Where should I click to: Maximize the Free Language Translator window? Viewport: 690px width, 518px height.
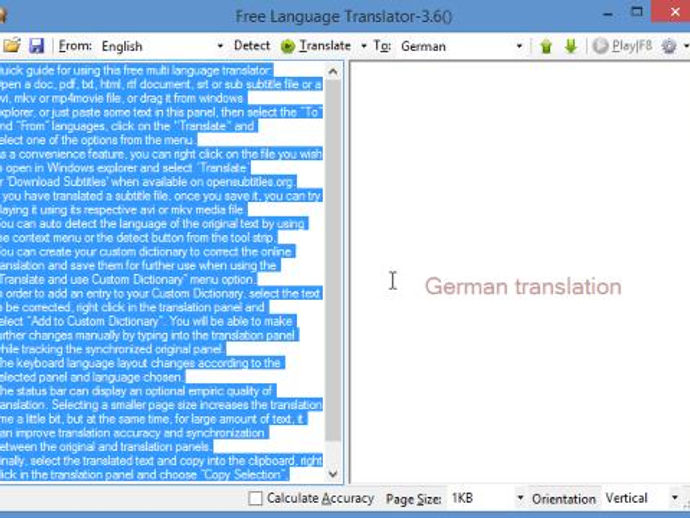(x=636, y=12)
